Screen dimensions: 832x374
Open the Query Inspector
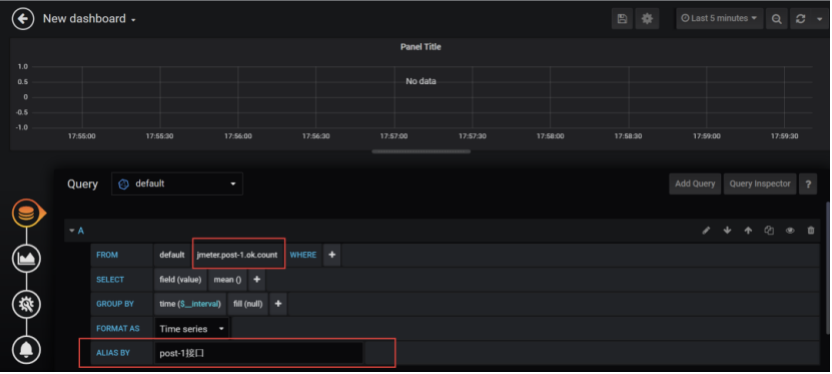click(x=760, y=184)
